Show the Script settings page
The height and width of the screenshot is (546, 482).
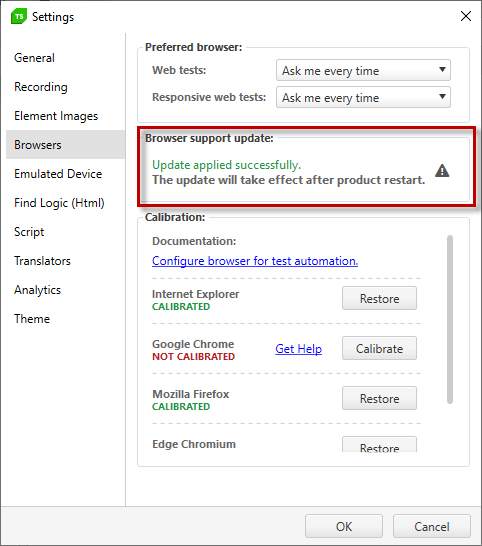pyautogui.click(x=29, y=232)
